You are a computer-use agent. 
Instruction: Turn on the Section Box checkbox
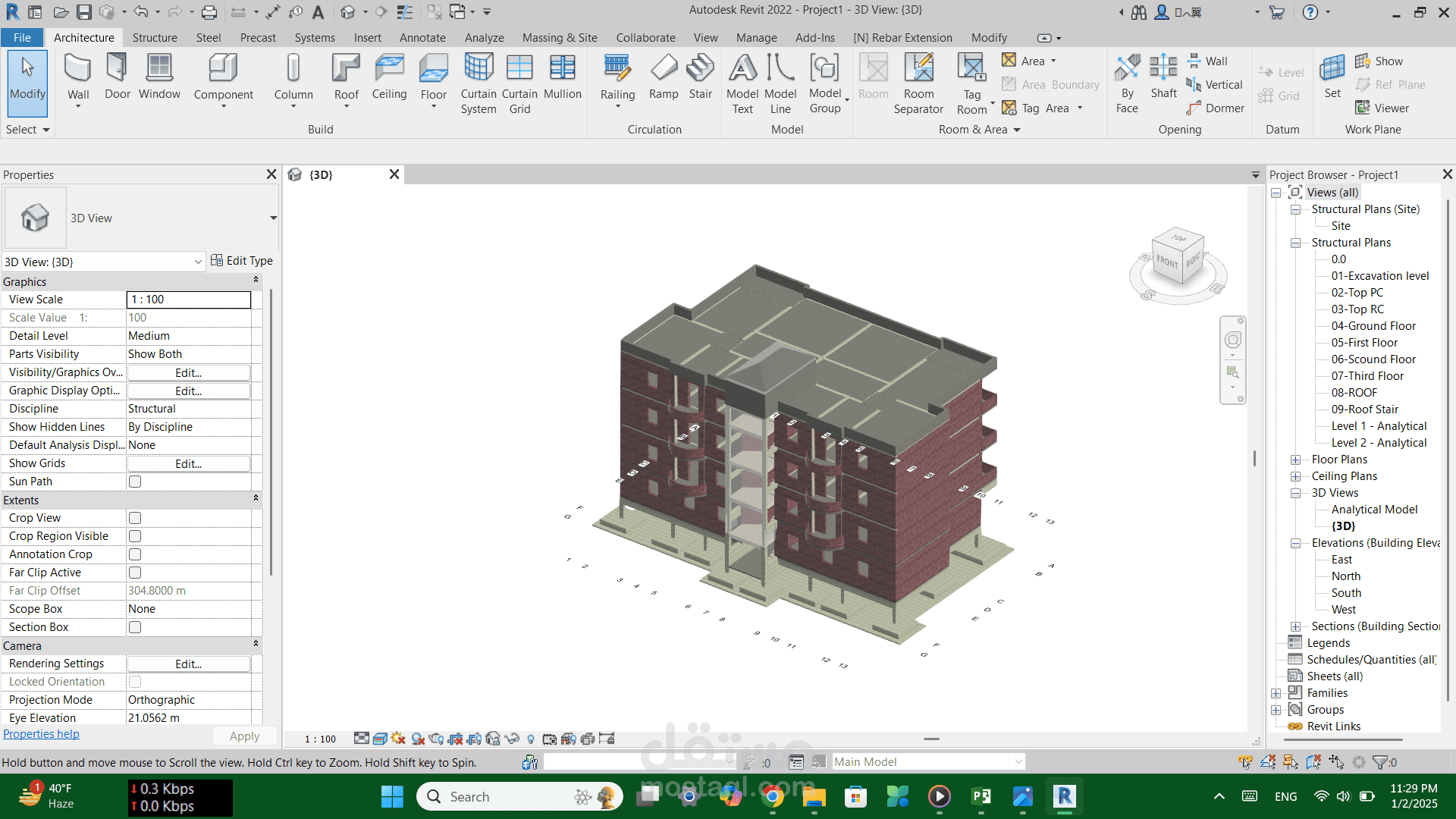[x=135, y=627]
